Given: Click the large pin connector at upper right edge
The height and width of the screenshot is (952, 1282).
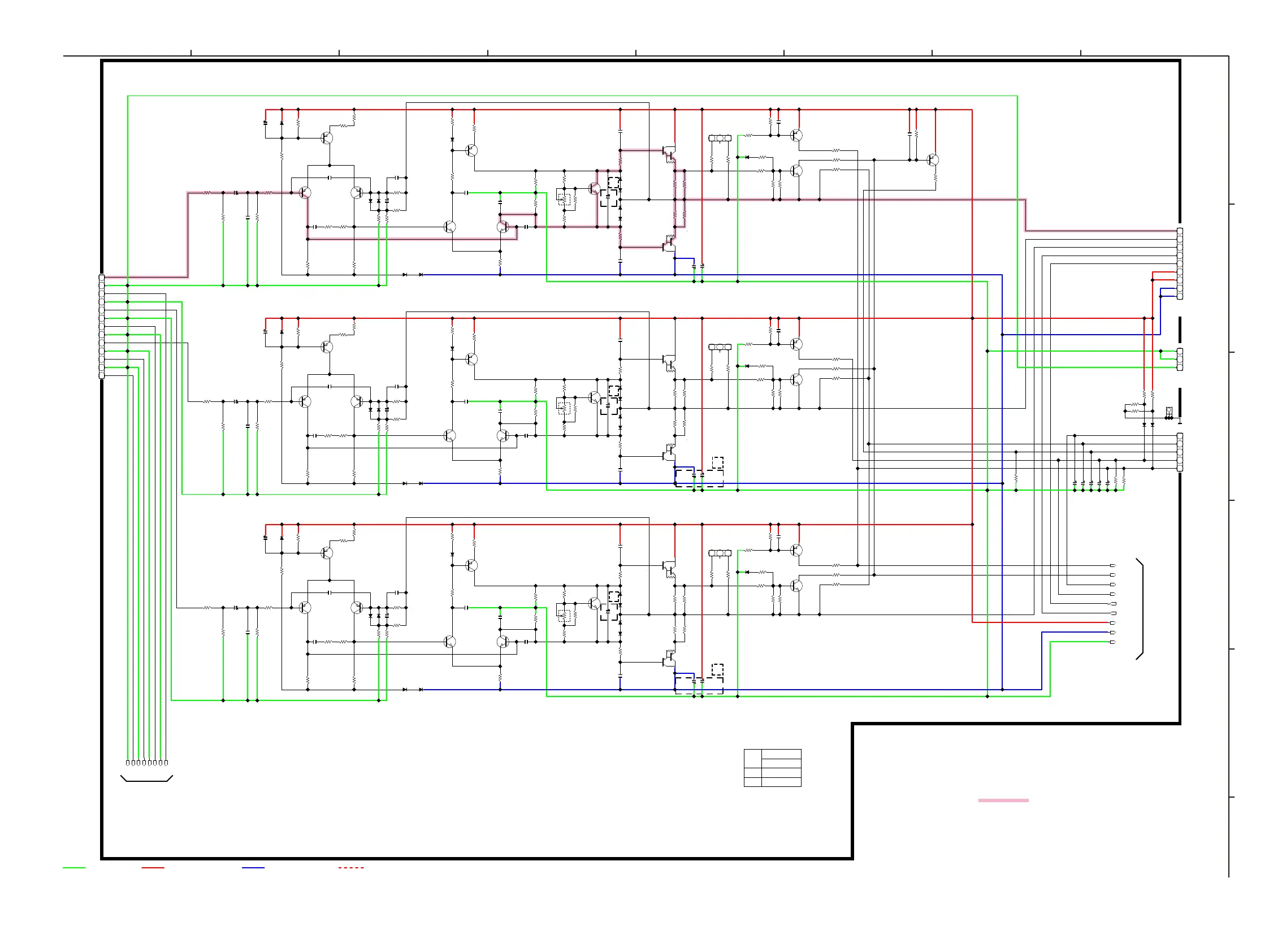Looking at the screenshot, I should click(1180, 263).
